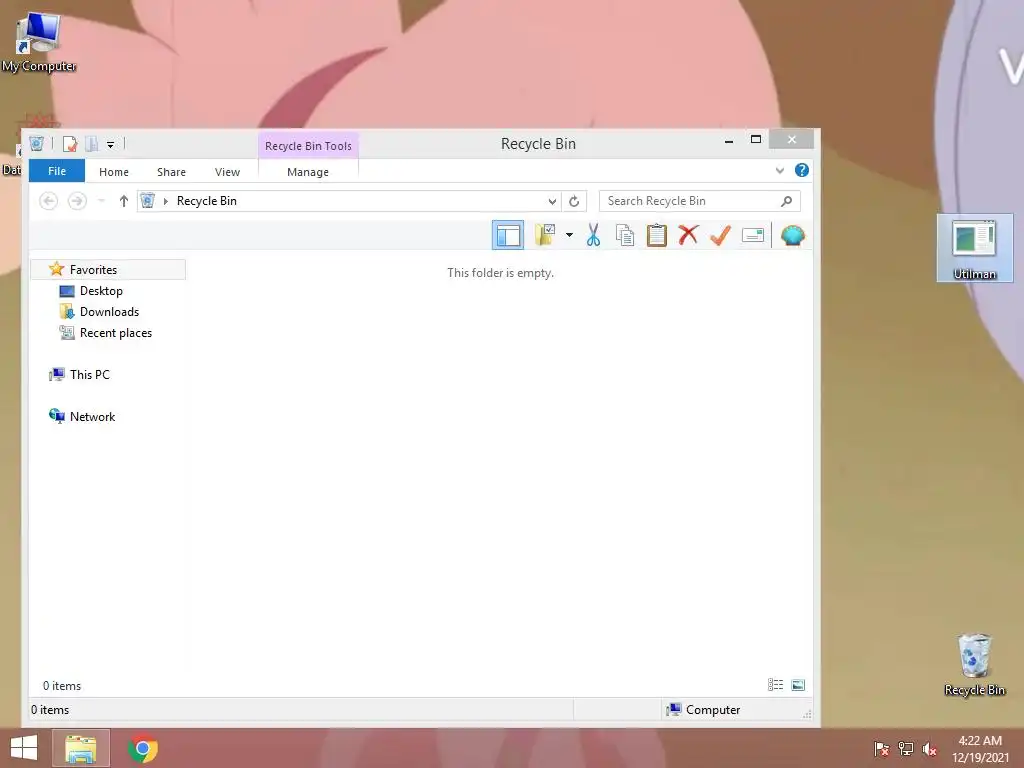Launch Google Chrome from the taskbar
Image resolution: width=1024 pixels, height=768 pixels.
click(x=142, y=748)
